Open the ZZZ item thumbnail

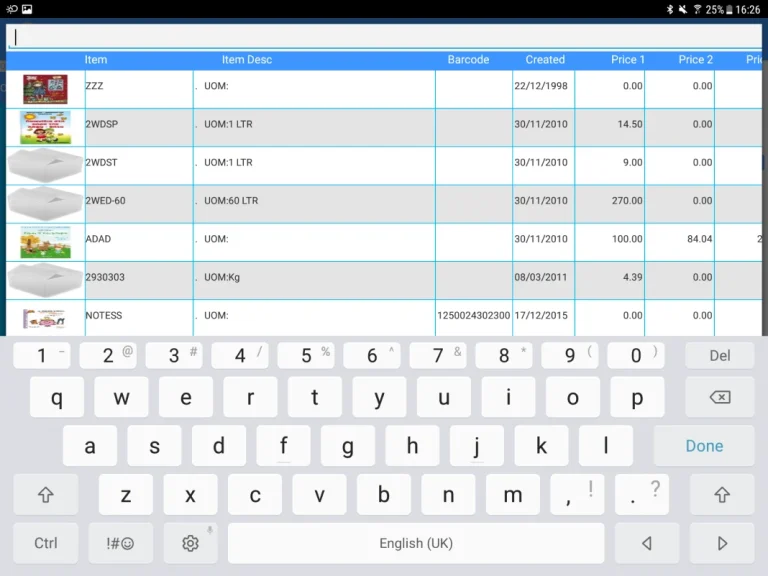[45, 89]
